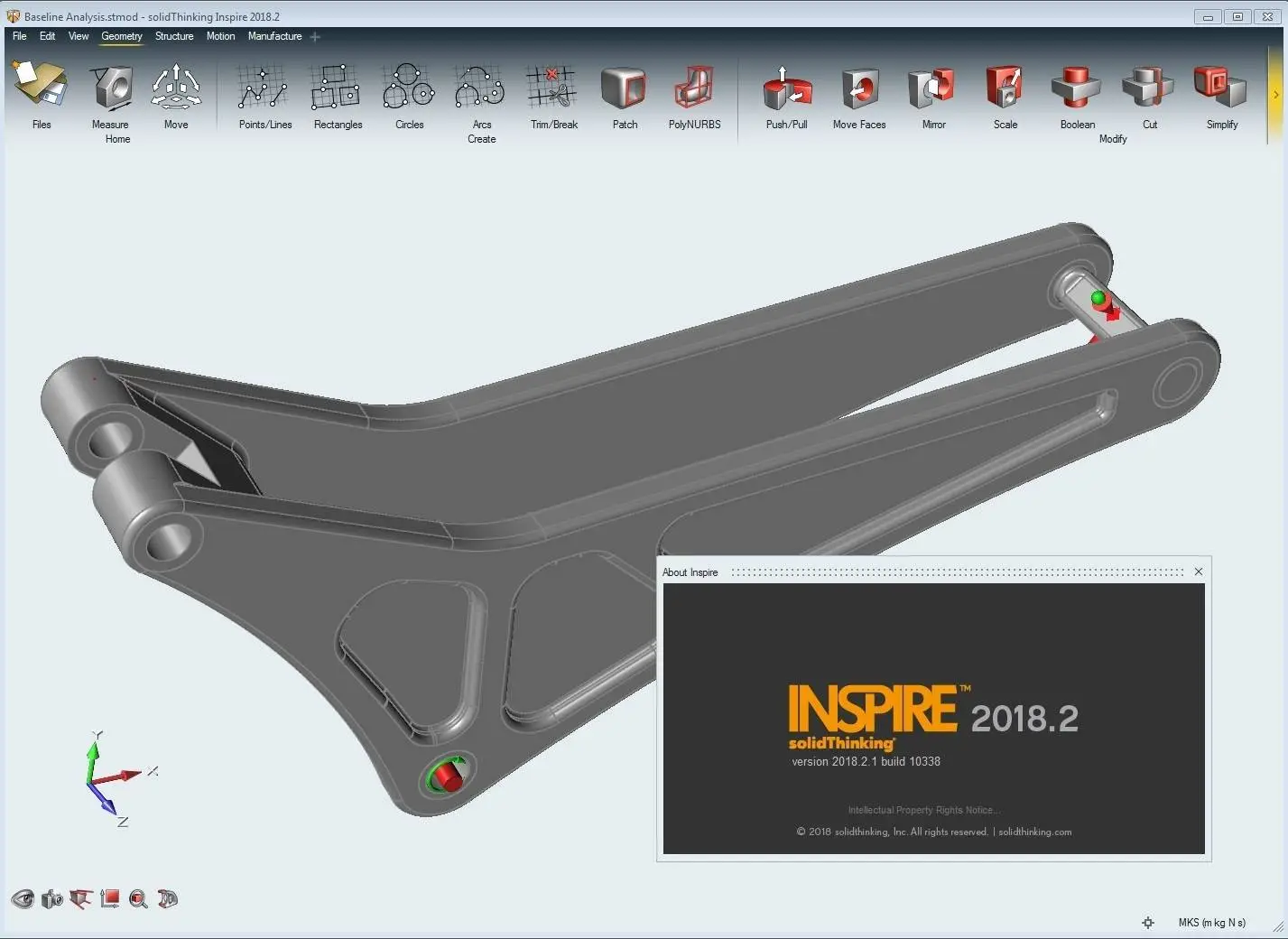Select the Move Faces tool
This screenshot has width=1288, height=939.
859,88
